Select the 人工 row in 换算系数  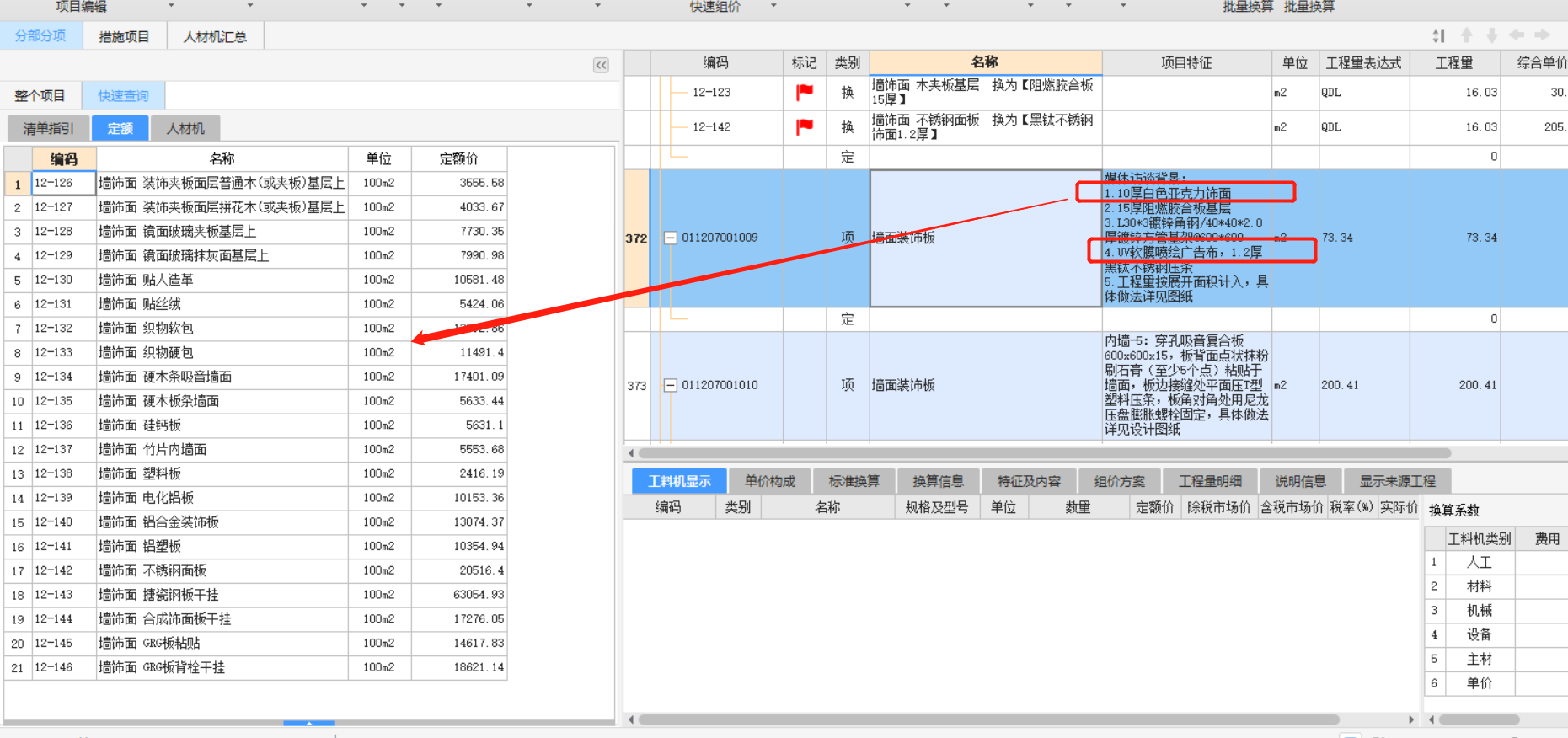(x=1496, y=562)
